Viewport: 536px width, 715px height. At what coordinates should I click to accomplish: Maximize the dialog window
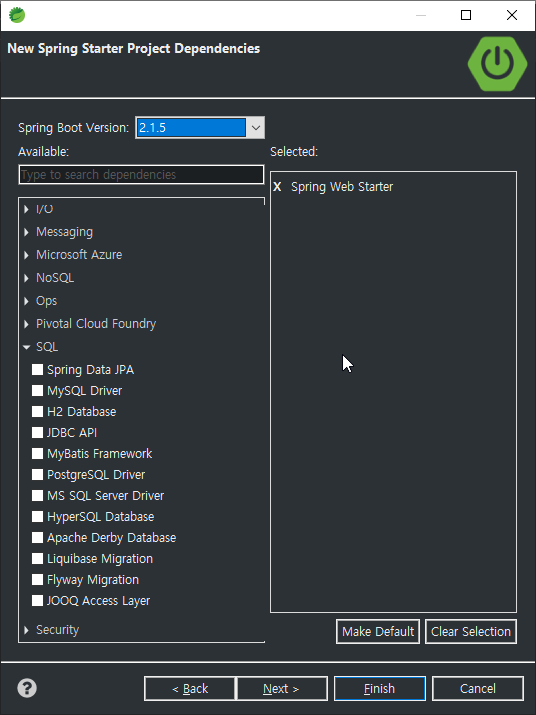pyautogui.click(x=466, y=15)
